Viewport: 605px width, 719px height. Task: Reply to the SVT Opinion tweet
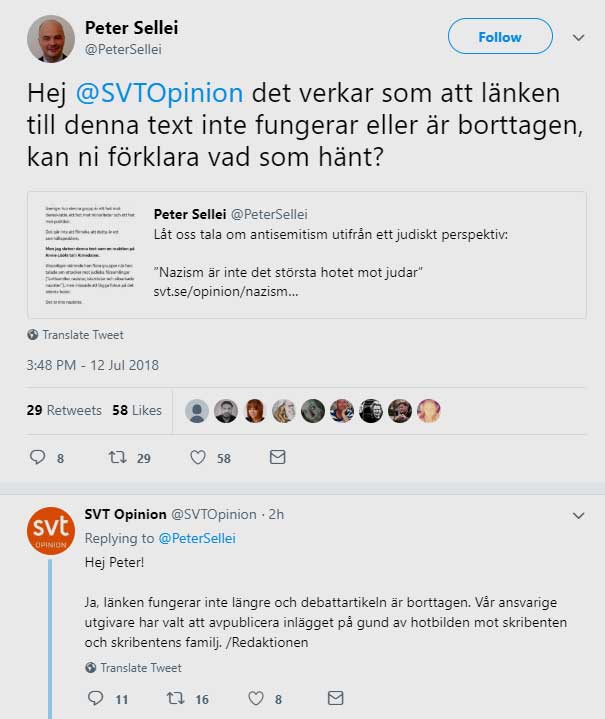[x=95, y=698]
